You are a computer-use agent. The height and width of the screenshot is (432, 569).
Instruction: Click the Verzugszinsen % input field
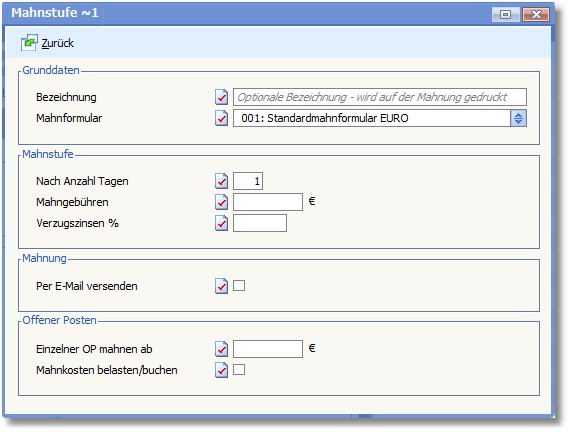(x=260, y=223)
